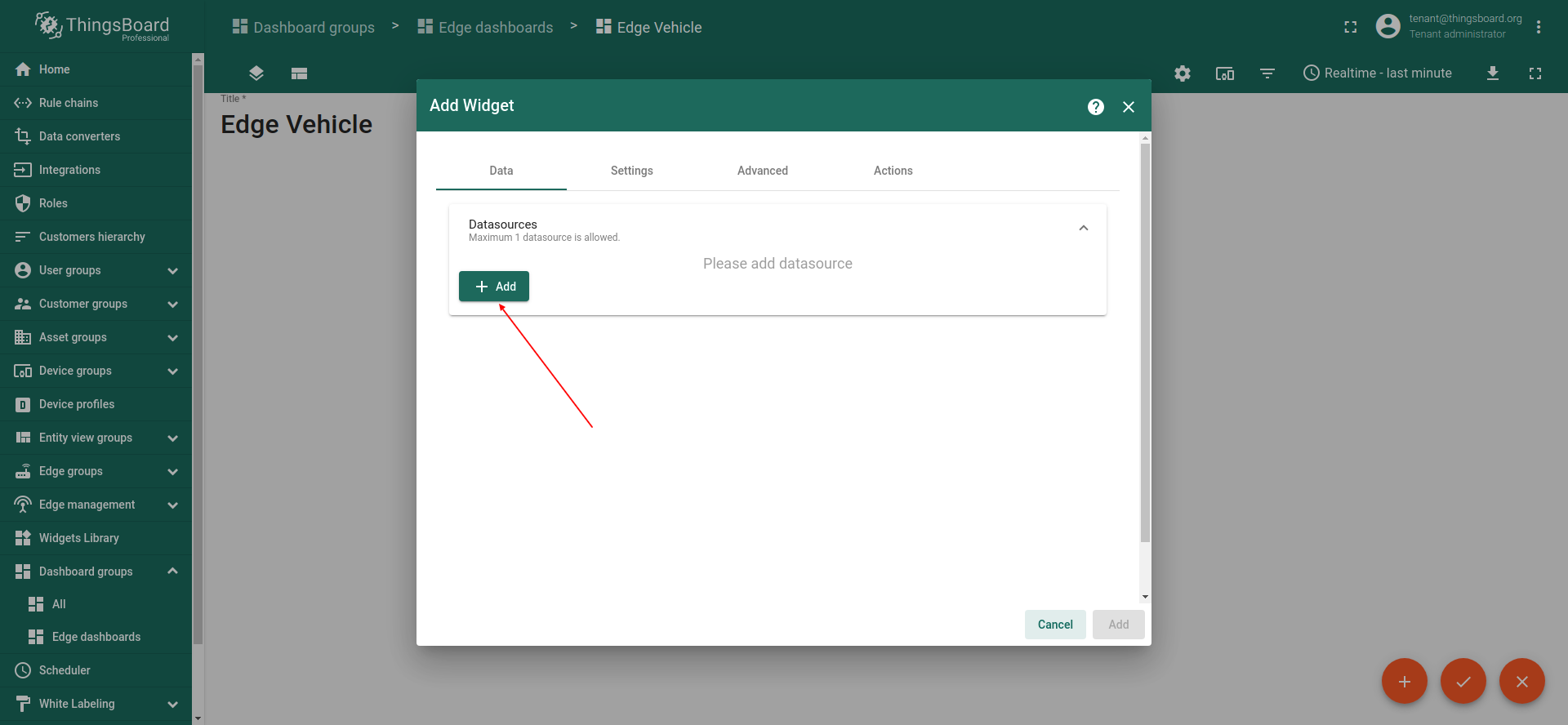
Task: Switch to the Settings tab
Action: 632,171
